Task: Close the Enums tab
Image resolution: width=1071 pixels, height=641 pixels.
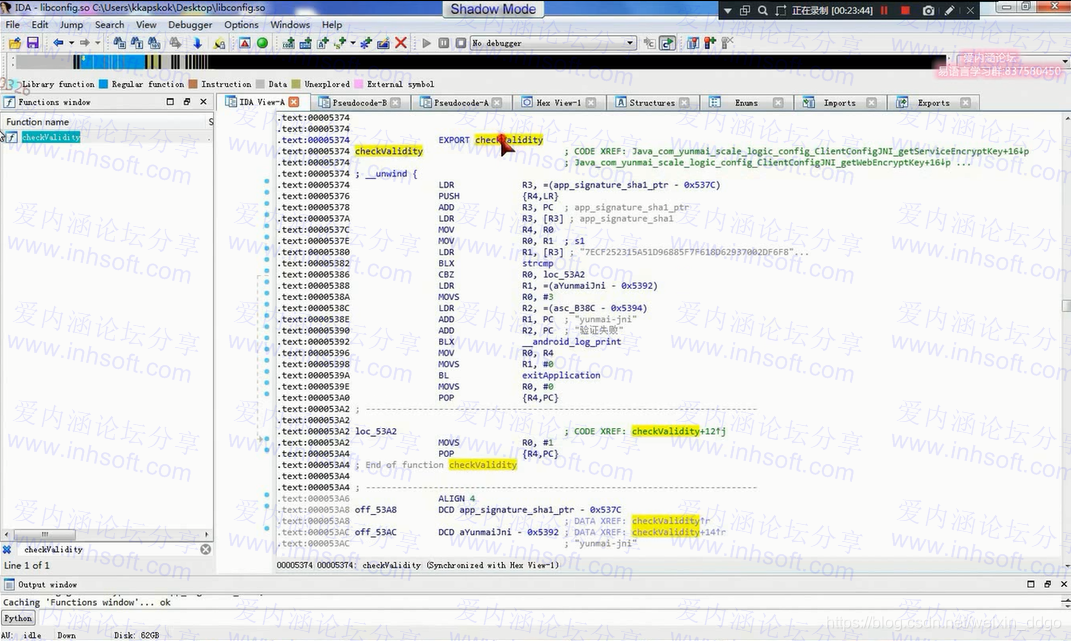Action: point(778,103)
